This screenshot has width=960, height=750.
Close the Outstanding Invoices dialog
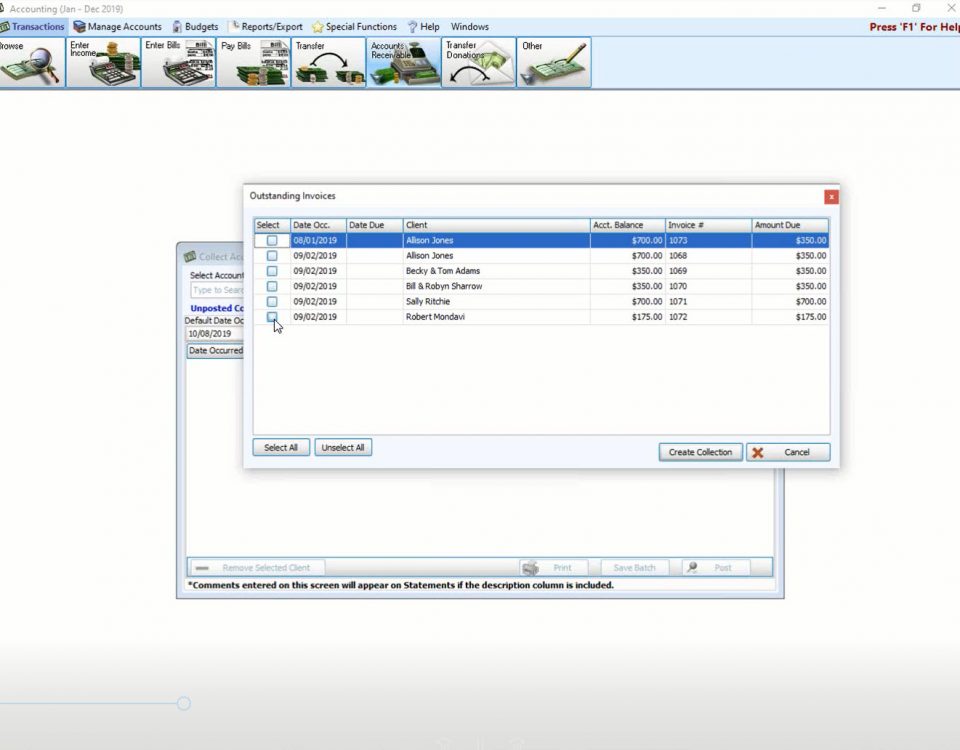tap(831, 197)
